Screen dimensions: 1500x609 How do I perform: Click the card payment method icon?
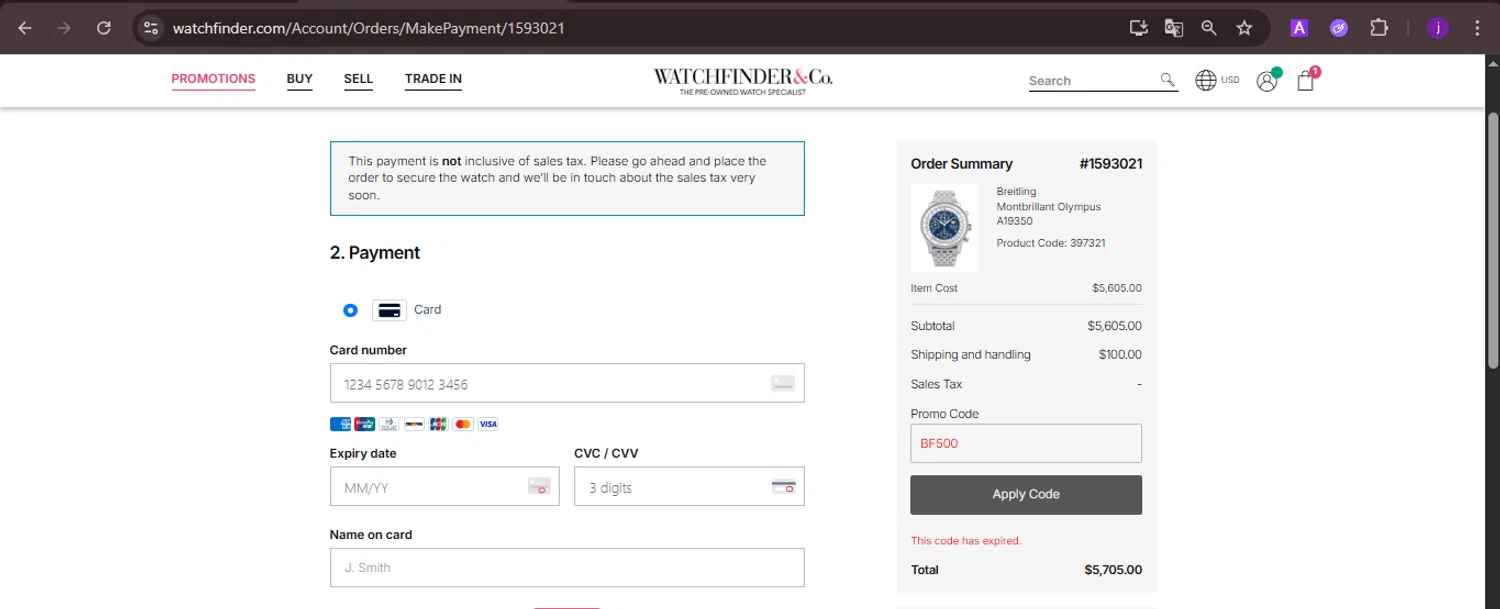pyautogui.click(x=389, y=310)
